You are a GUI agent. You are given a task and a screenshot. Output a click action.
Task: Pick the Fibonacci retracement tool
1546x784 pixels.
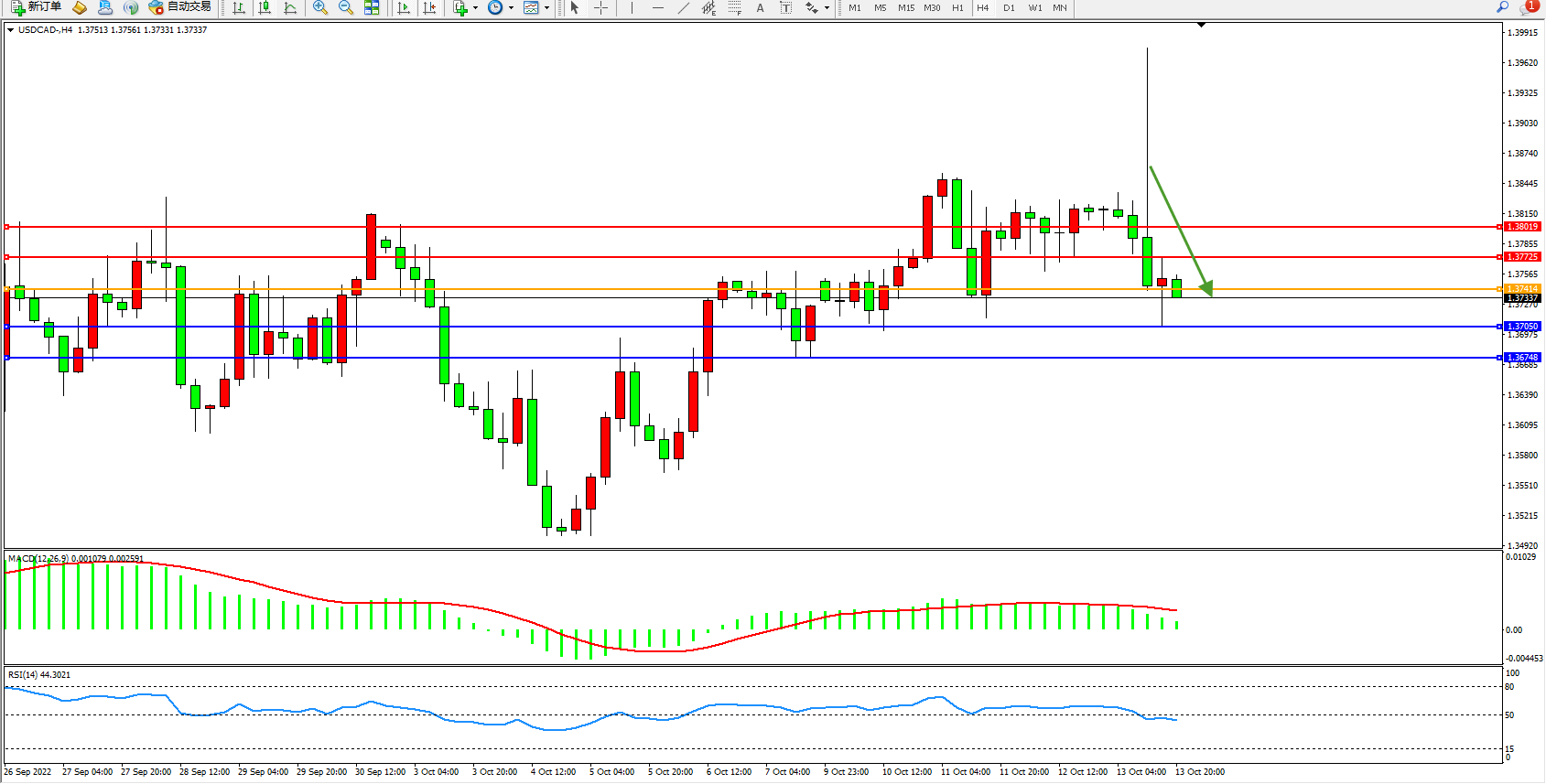(734, 7)
